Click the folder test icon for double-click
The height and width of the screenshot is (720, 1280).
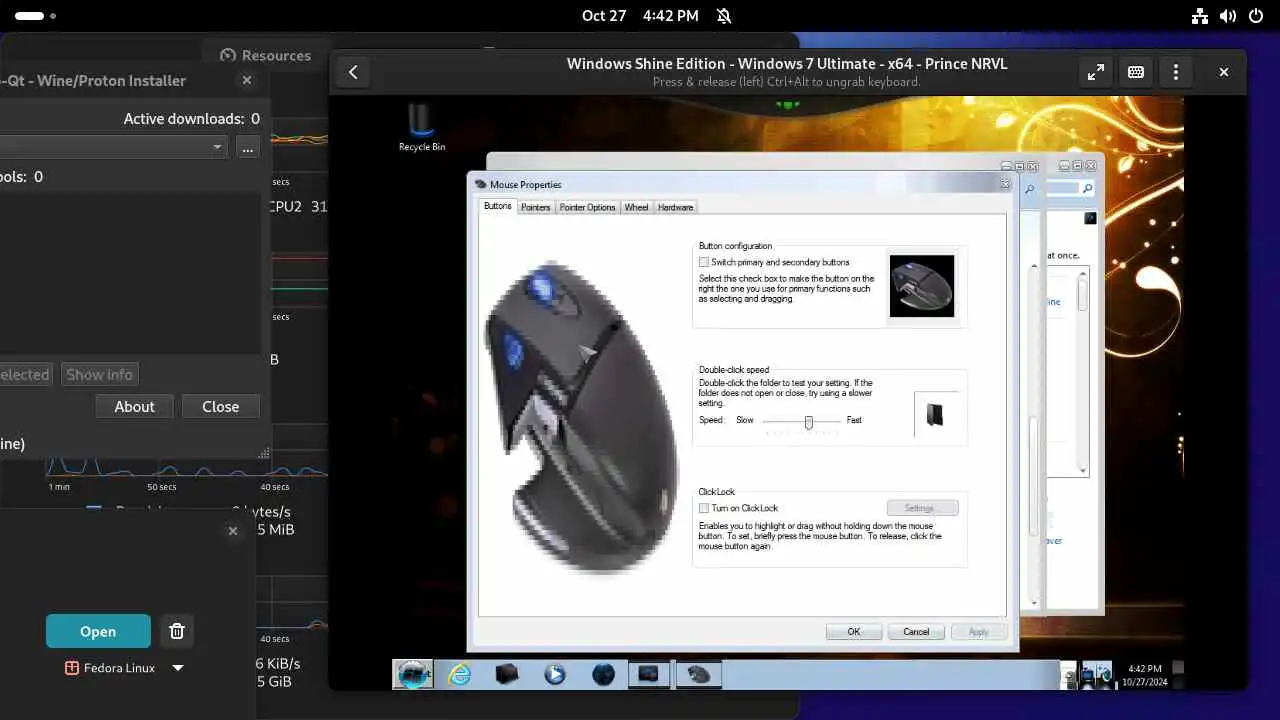[x=934, y=414]
